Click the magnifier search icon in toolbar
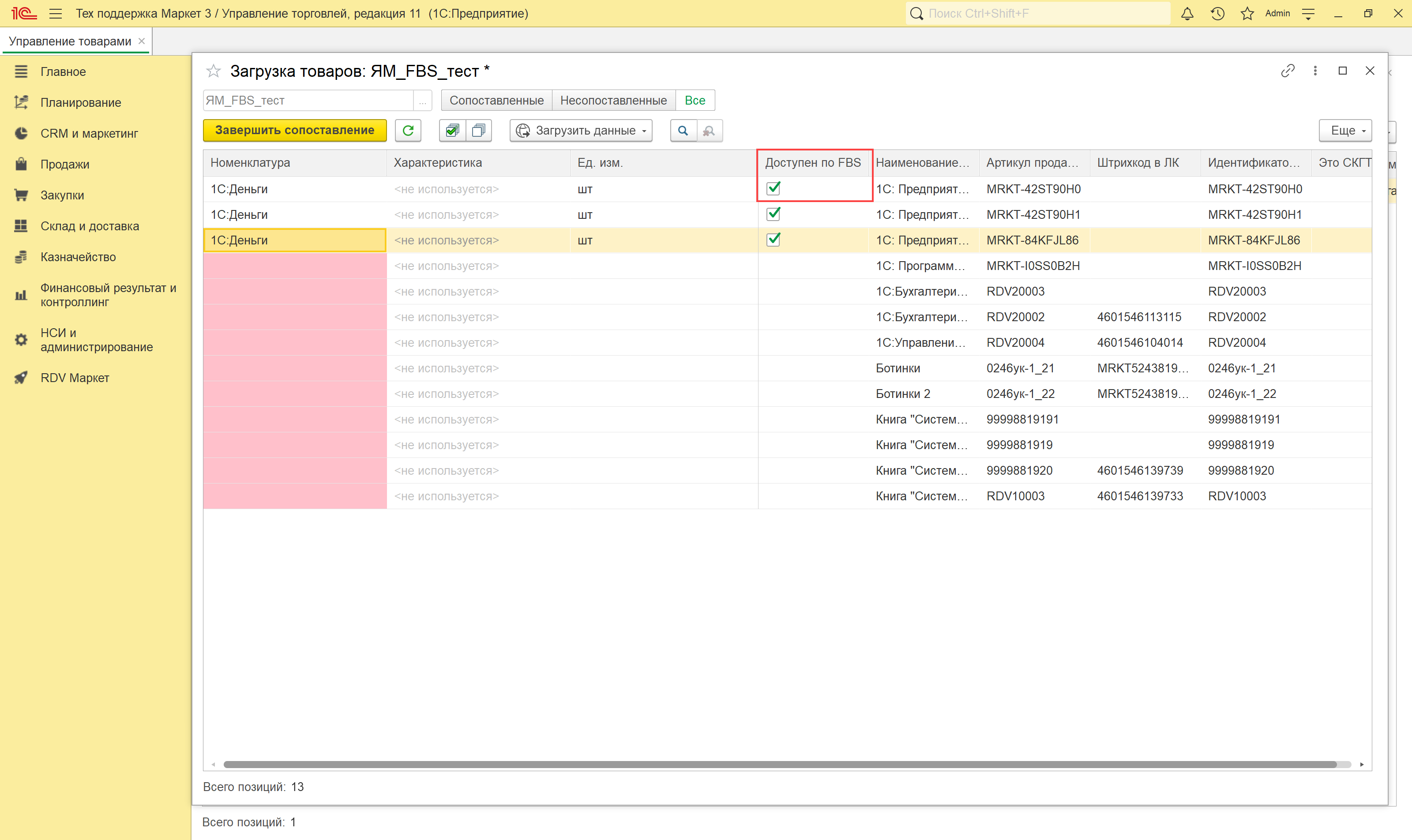The height and width of the screenshot is (840, 1412). click(x=683, y=131)
